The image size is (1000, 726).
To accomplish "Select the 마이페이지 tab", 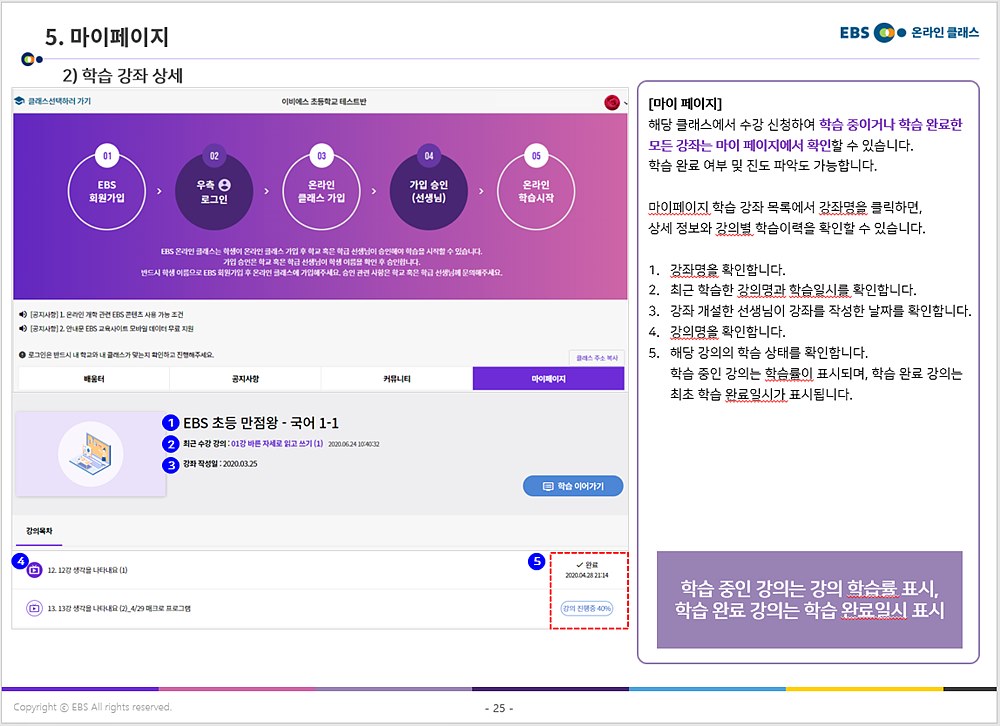I will 548,378.
